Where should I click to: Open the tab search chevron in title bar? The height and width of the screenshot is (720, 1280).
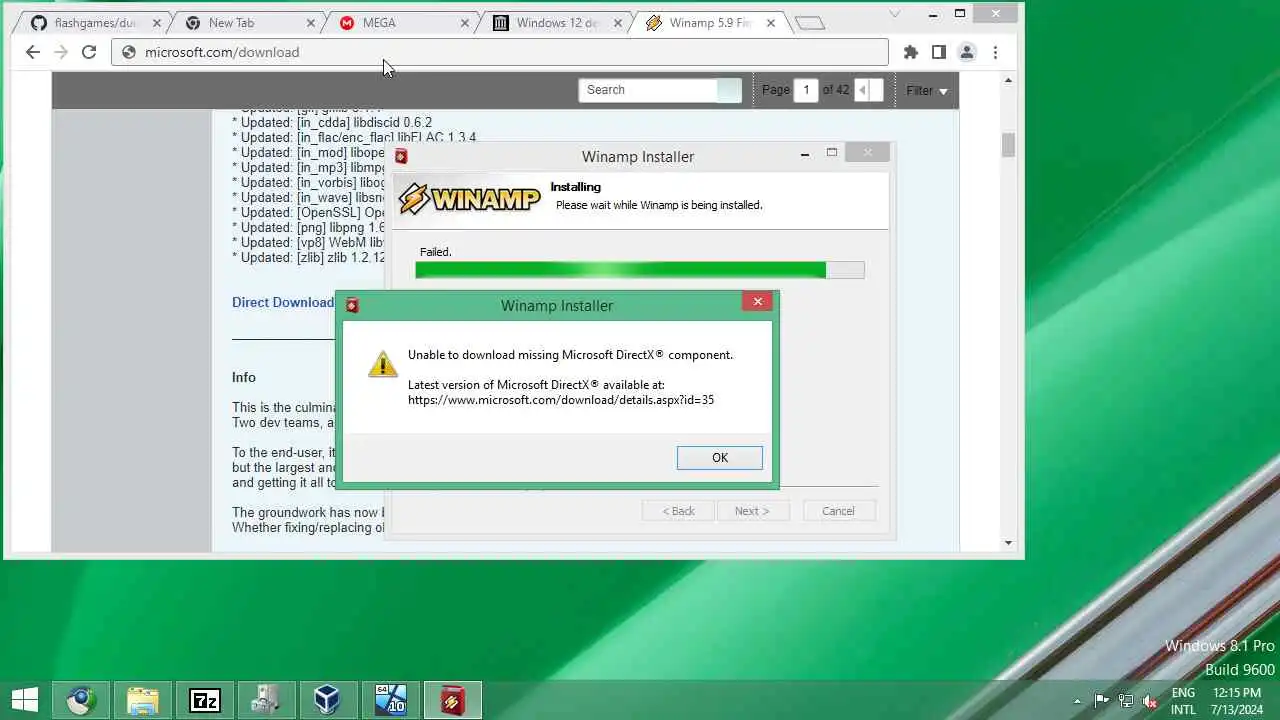pos(895,14)
